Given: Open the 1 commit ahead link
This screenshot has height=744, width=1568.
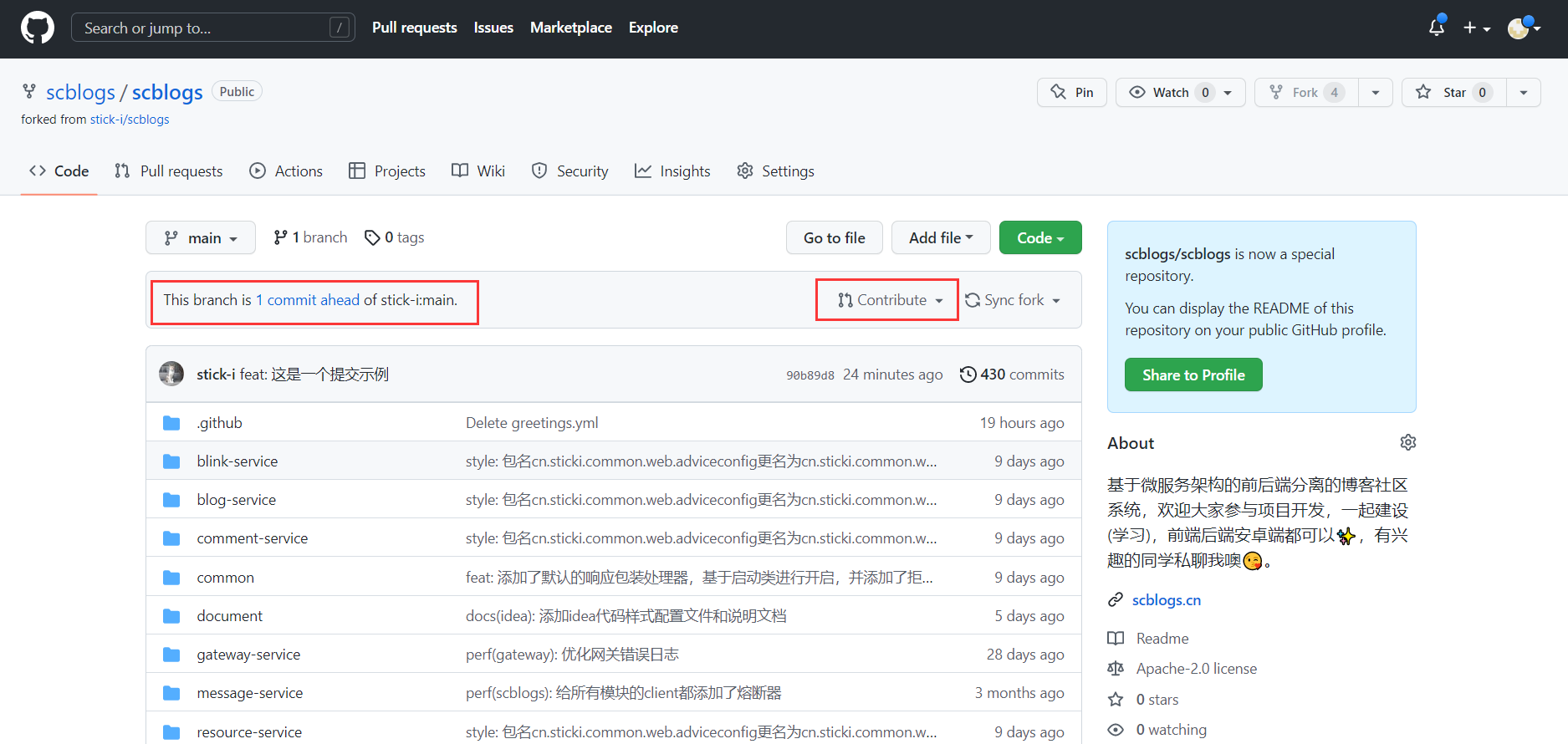Looking at the screenshot, I should coord(308,300).
